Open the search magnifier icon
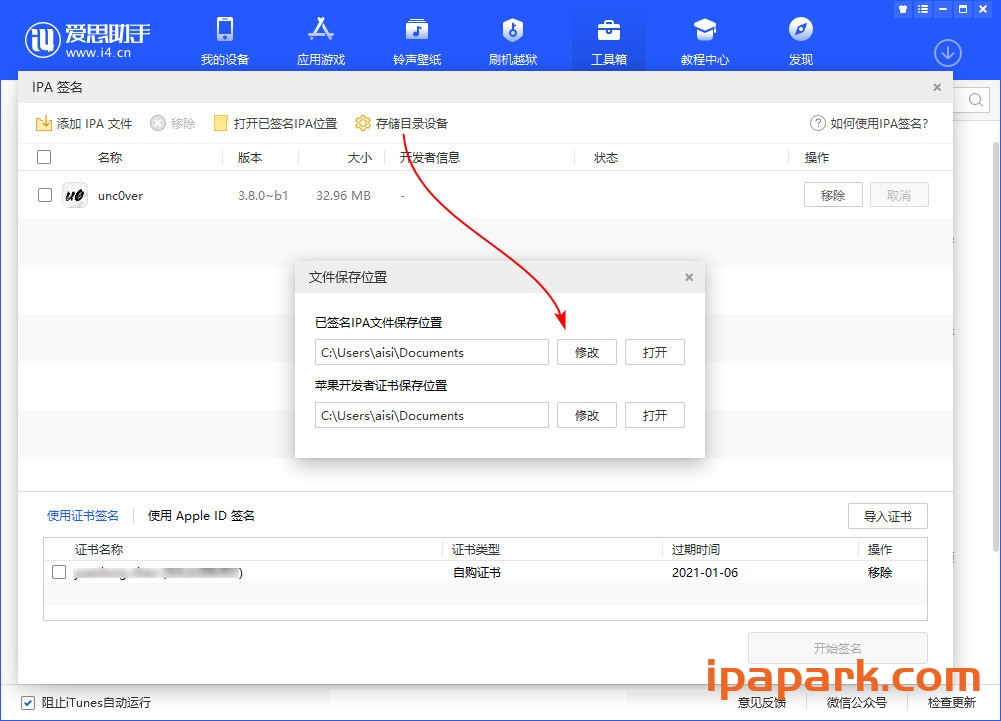The width and height of the screenshot is (1001, 721). [x=974, y=100]
